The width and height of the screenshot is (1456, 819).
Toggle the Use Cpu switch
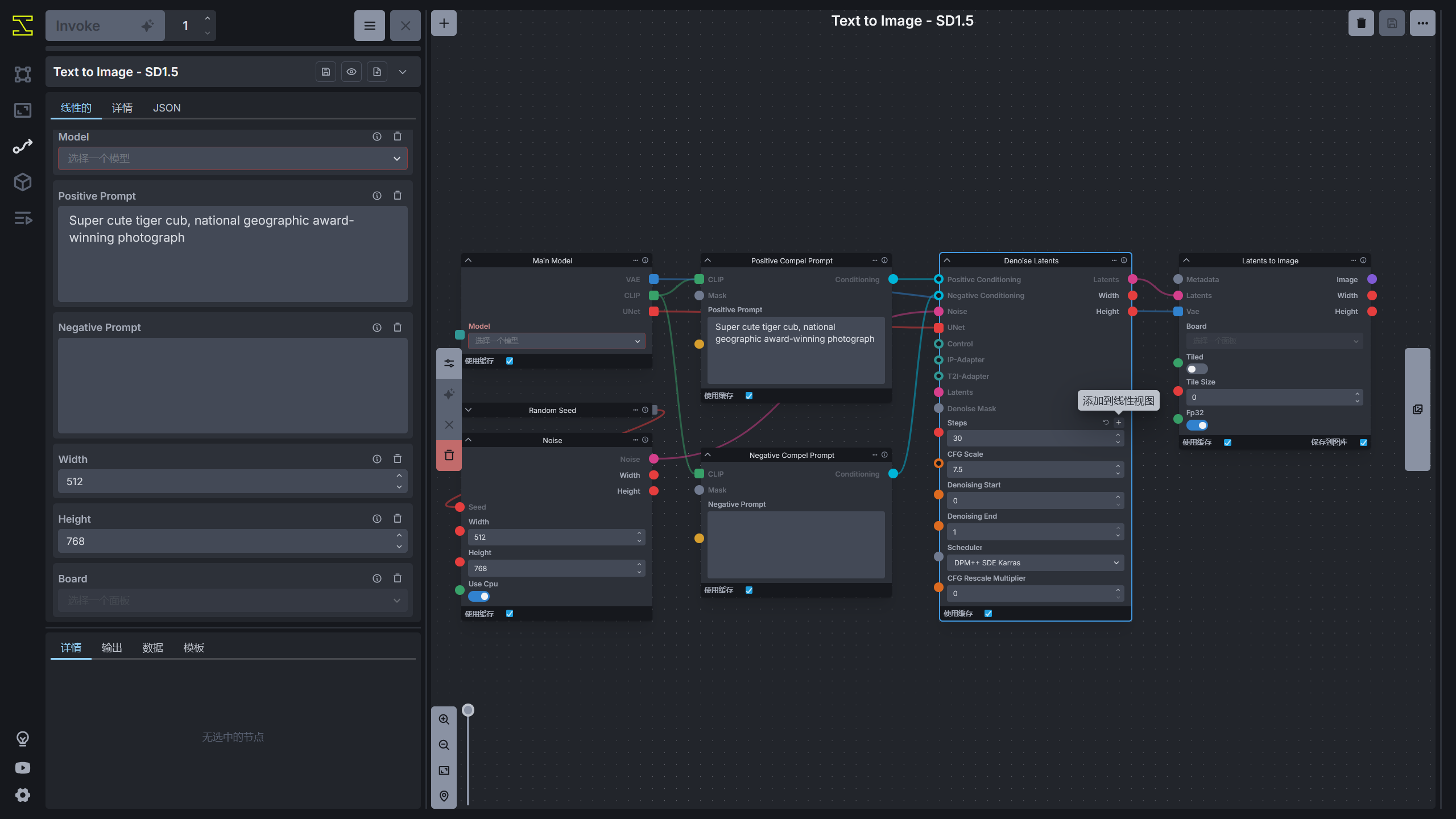479,597
